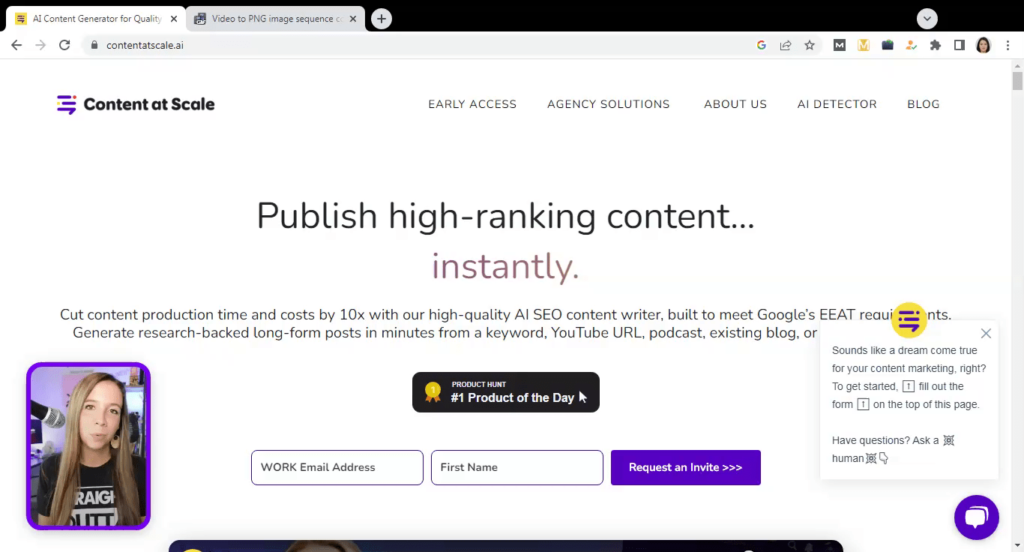Open the ABOUT US menu item
This screenshot has height=552, width=1024.
735,104
